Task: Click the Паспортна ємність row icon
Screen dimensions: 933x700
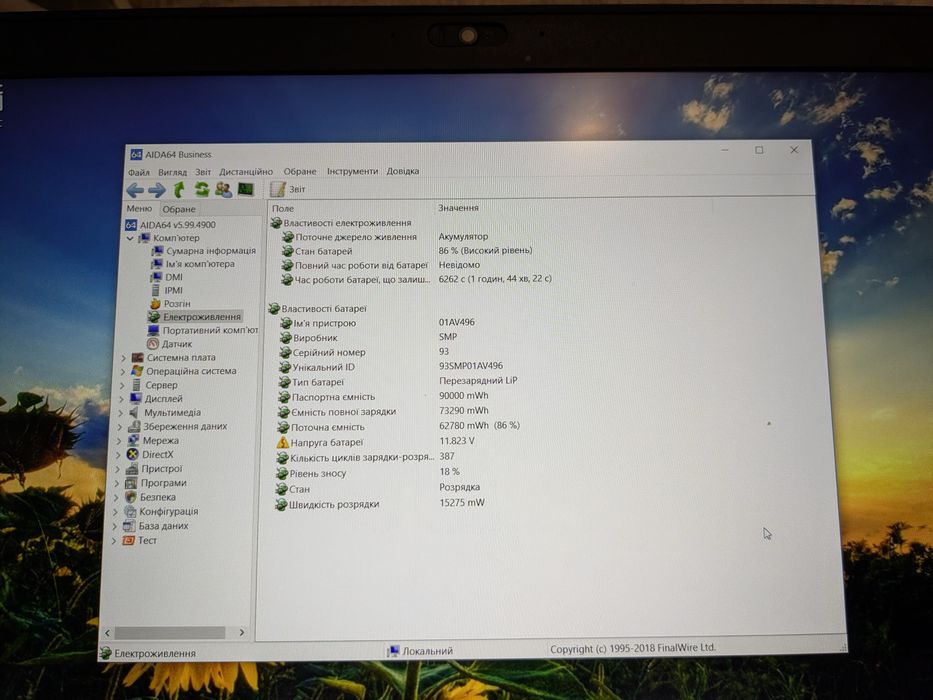Action: coord(283,397)
